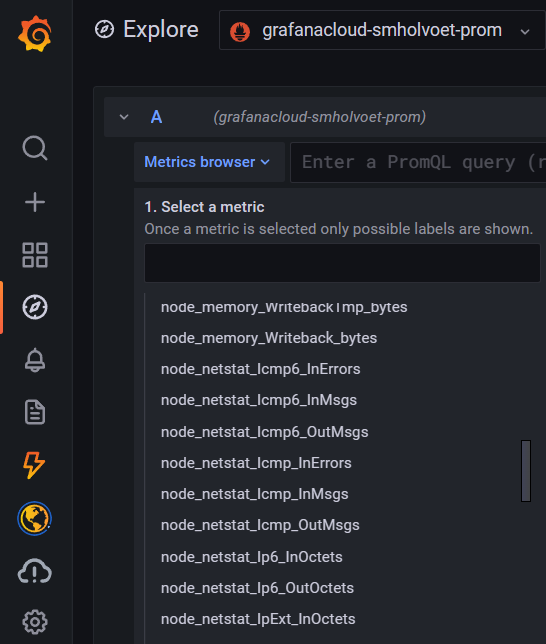Open the grafanacloud-smholvoet-prom datasource dropdown
The width and height of the screenshot is (546, 644).
coord(382,30)
